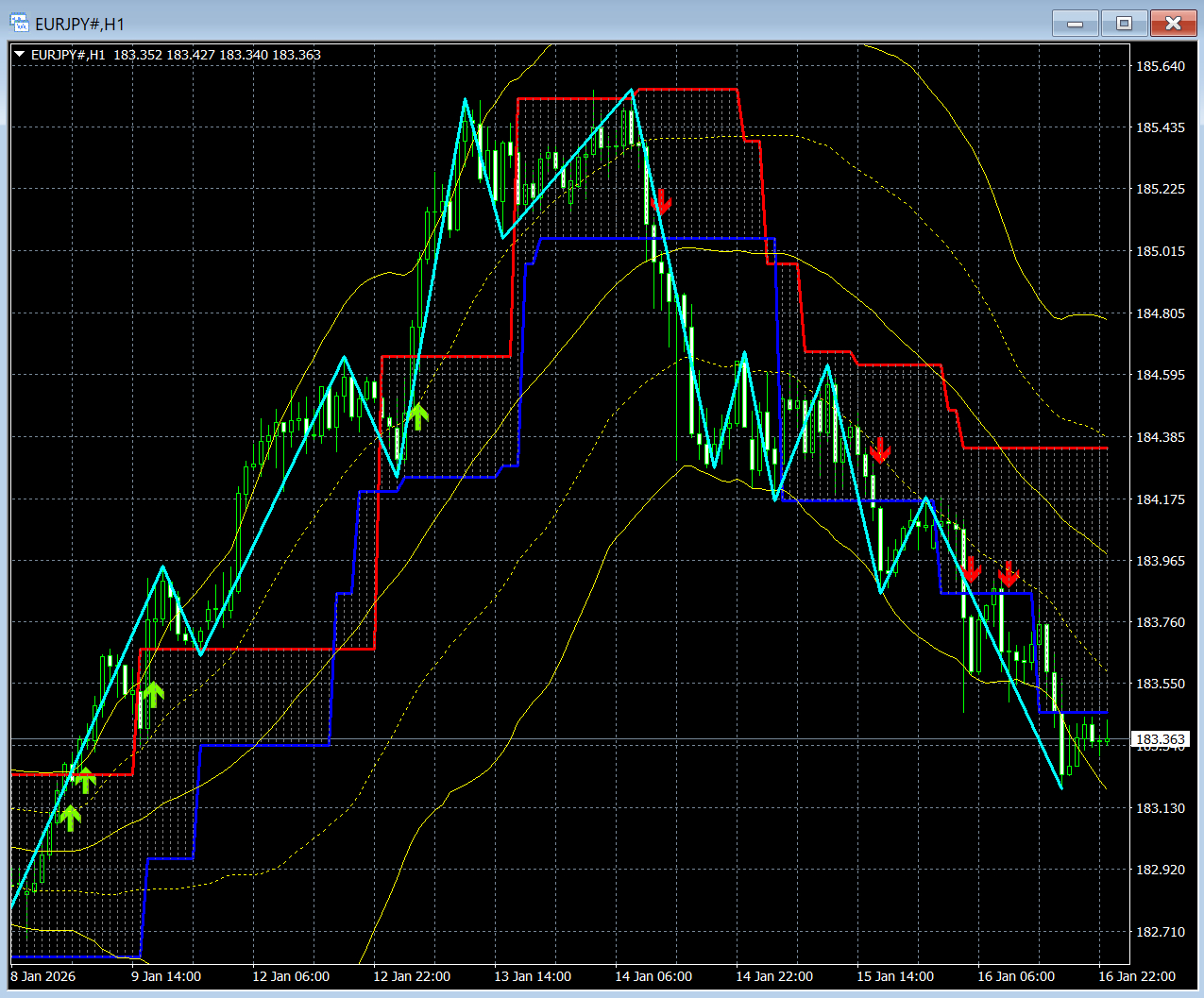This screenshot has width=1204, height=998.
Task: Click price scale value 183.130
Action: [x=1160, y=808]
